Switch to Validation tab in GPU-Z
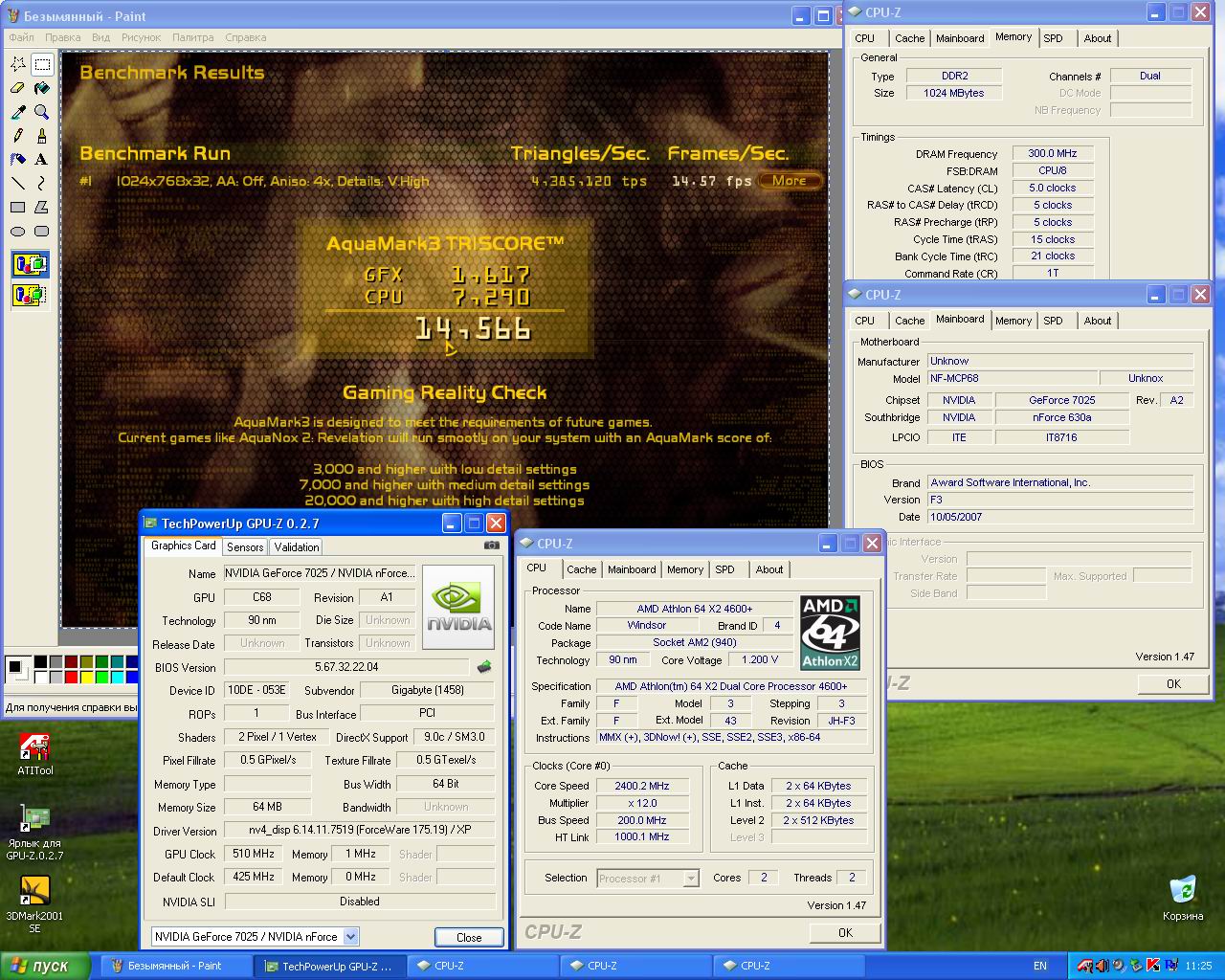The width and height of the screenshot is (1225, 980). click(297, 546)
